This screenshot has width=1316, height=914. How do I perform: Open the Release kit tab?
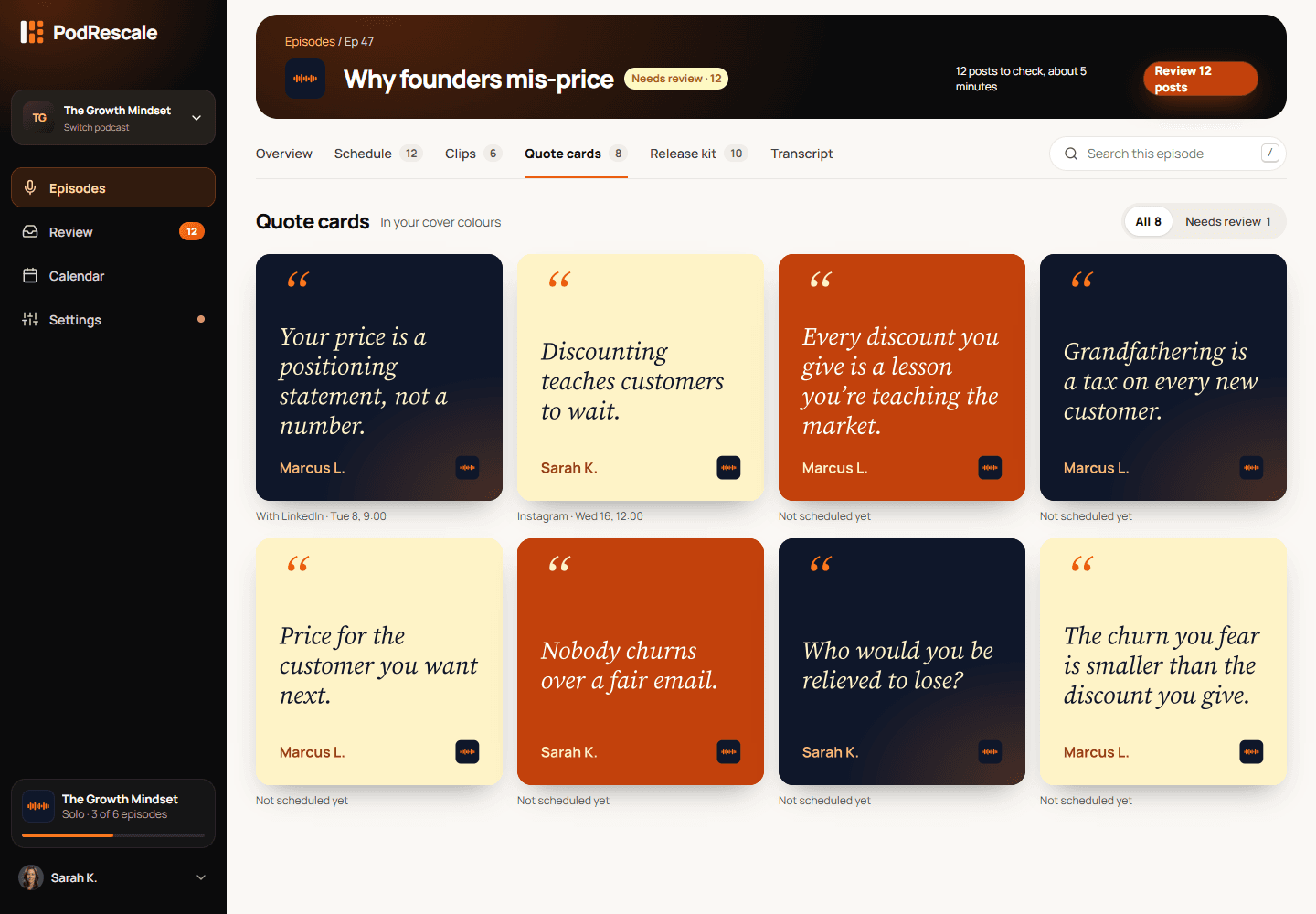698,154
